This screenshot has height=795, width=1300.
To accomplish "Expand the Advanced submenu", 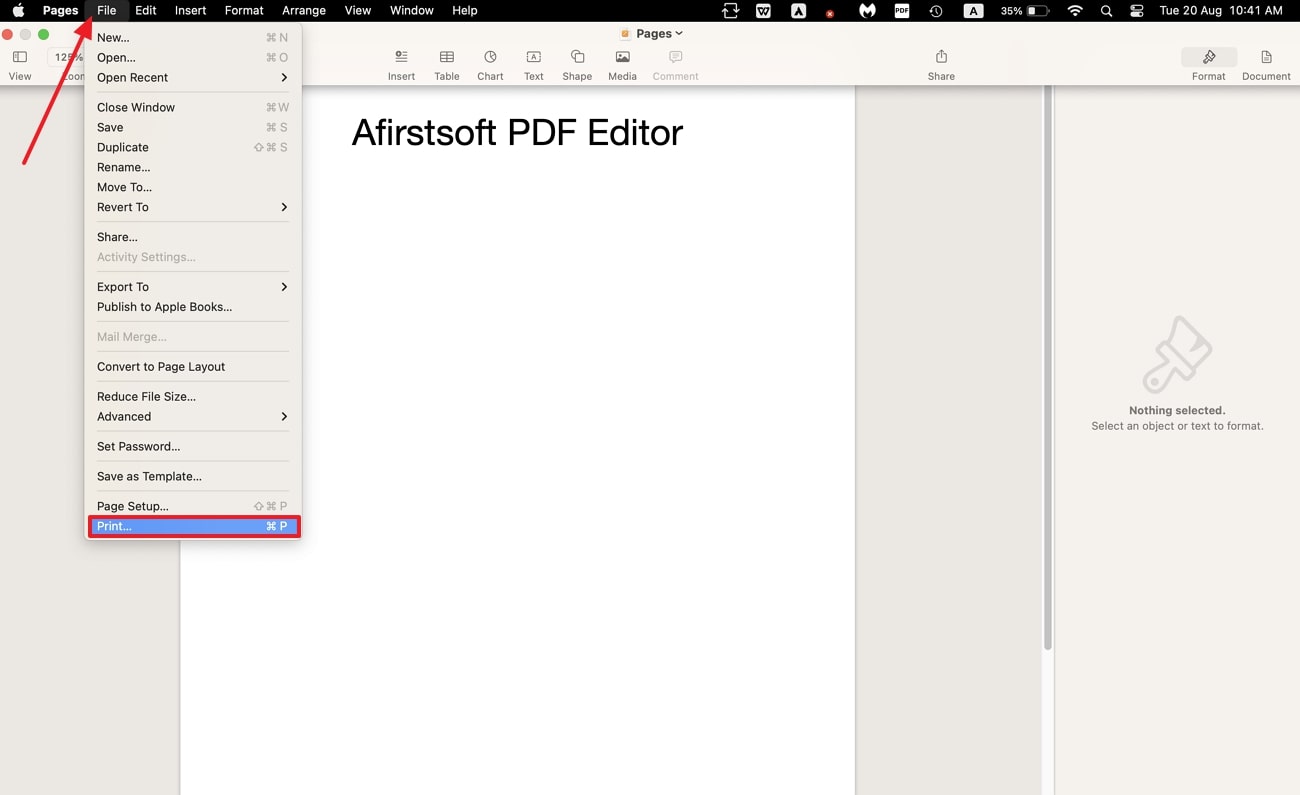I will pyautogui.click(x=193, y=417).
